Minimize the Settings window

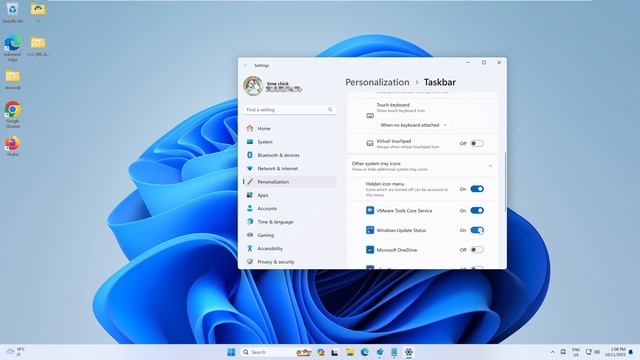468,62
